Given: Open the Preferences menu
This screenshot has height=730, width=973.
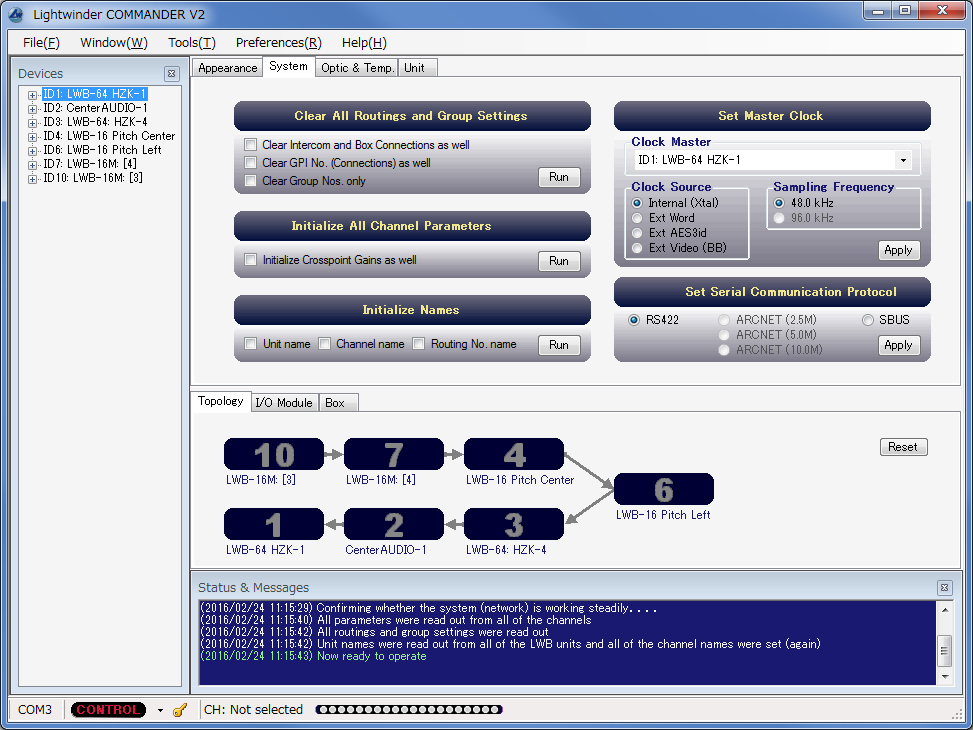Looking at the screenshot, I should 279,42.
